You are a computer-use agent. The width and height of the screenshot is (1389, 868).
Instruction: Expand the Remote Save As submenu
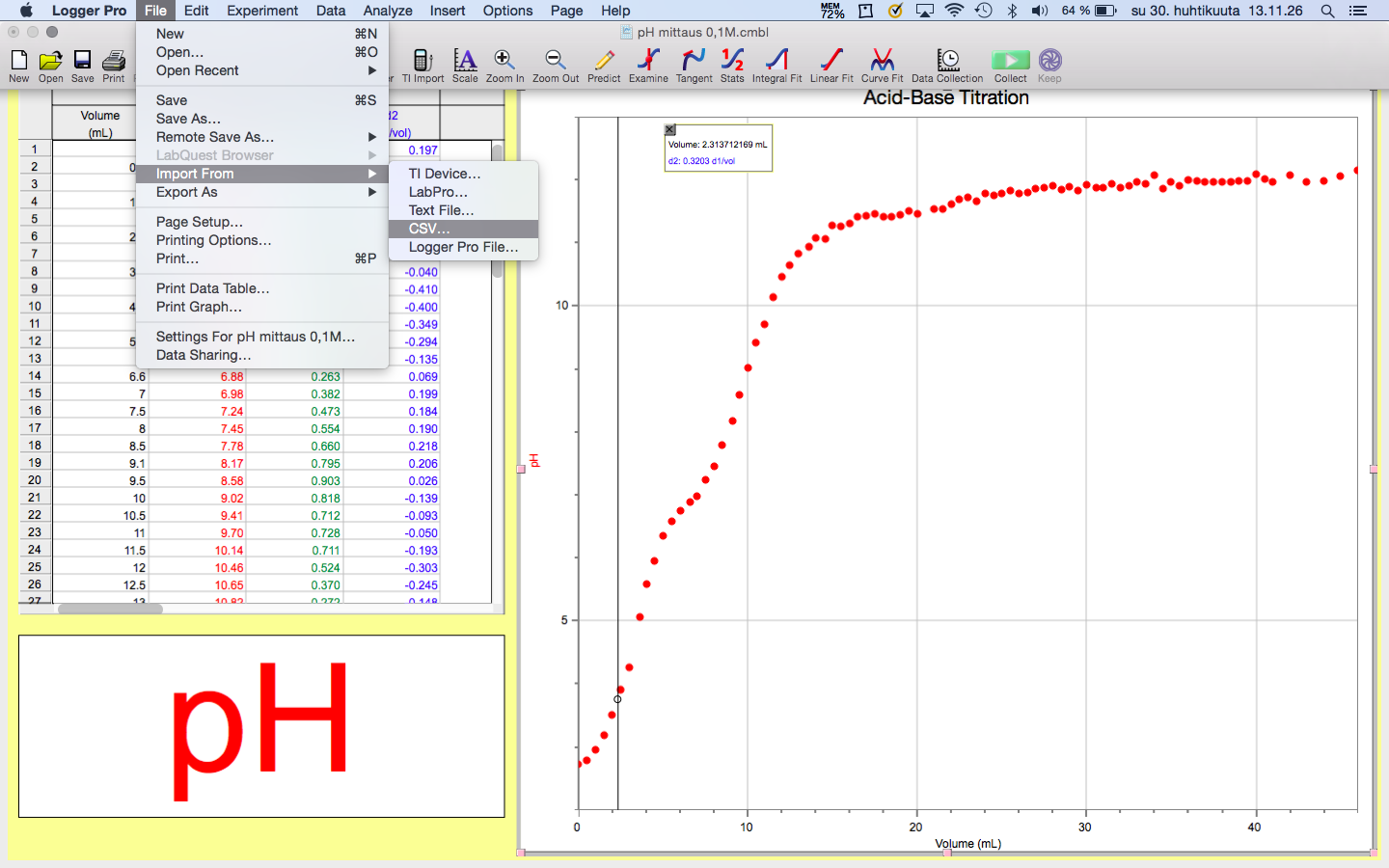(262, 137)
